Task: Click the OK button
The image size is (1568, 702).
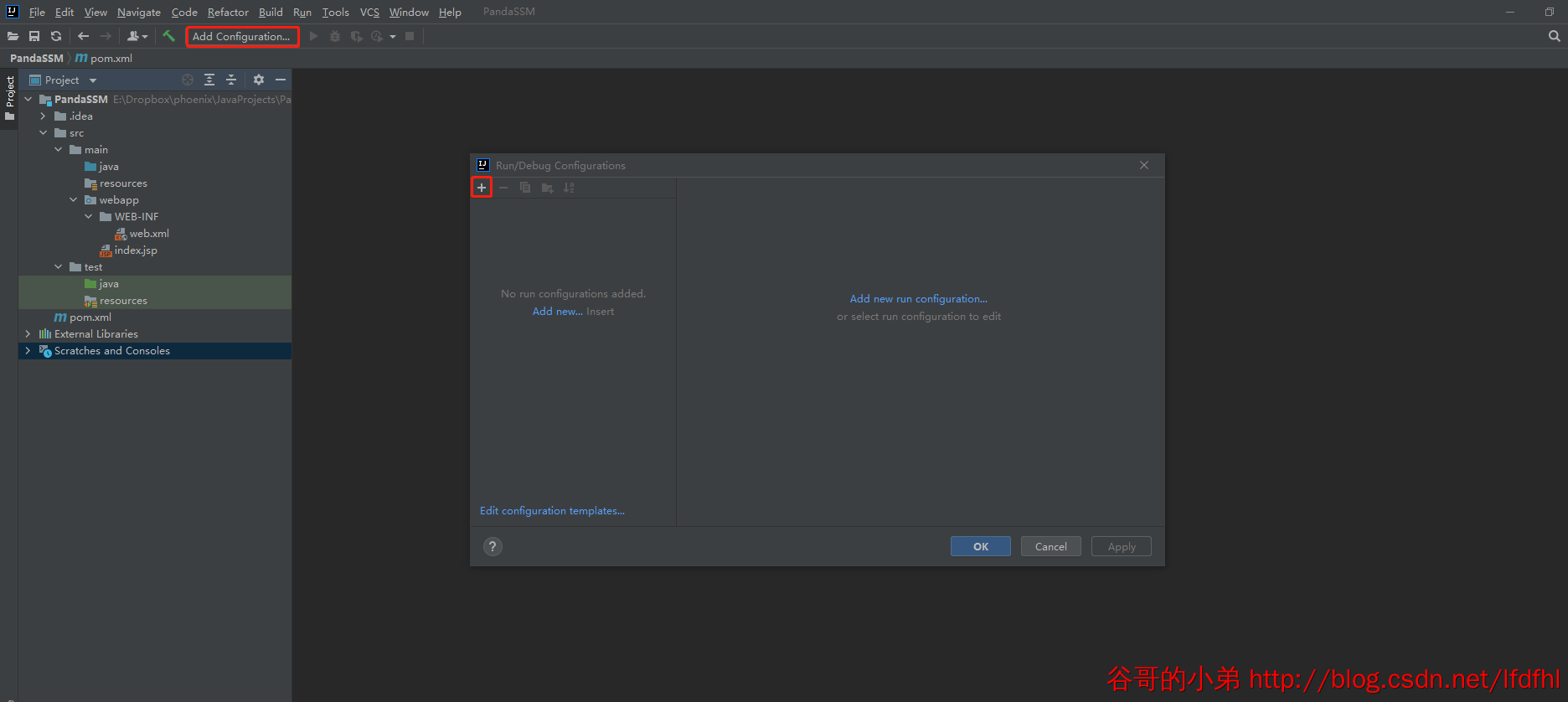Action: 981,546
